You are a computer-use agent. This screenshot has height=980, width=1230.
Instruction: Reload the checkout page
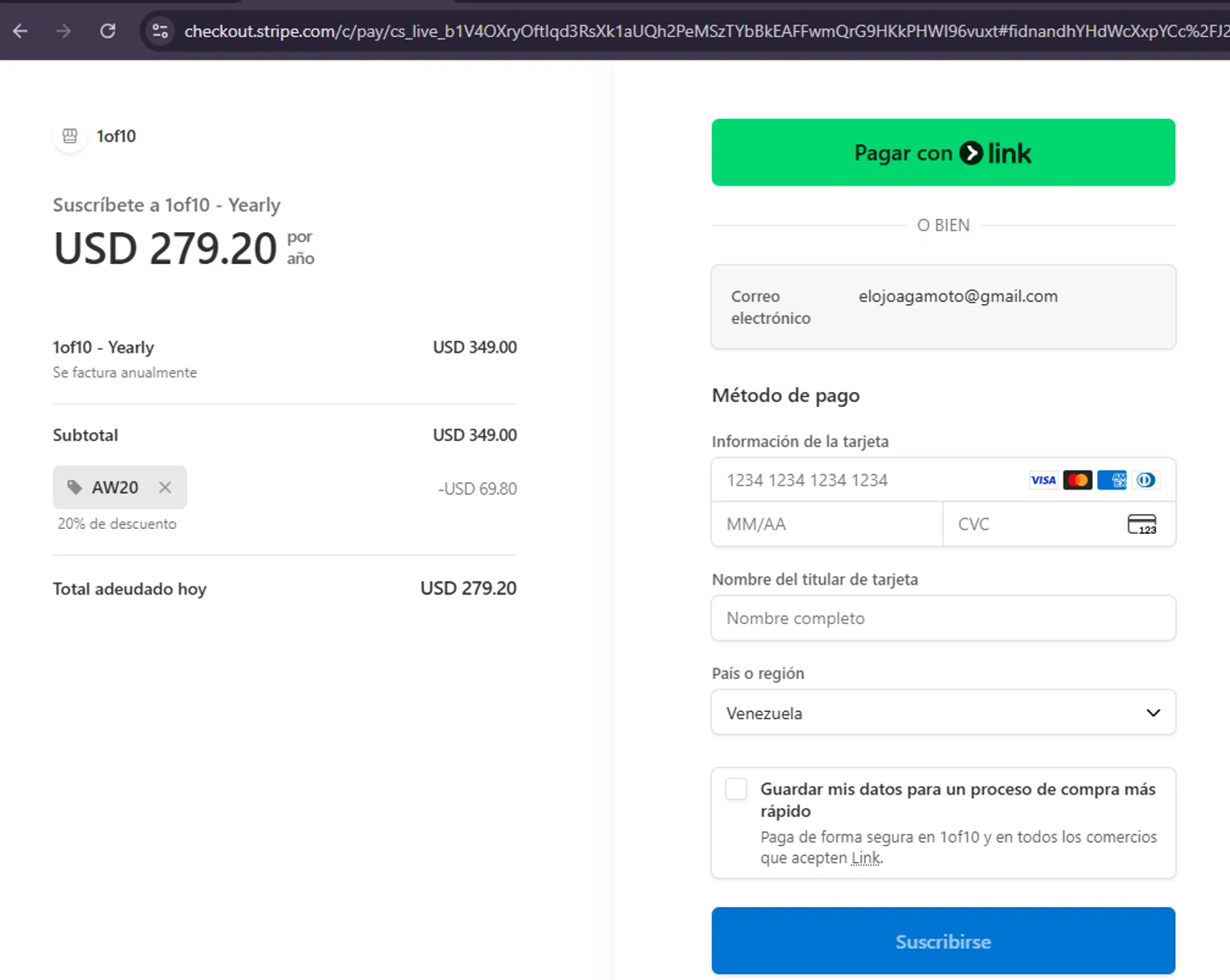(107, 31)
